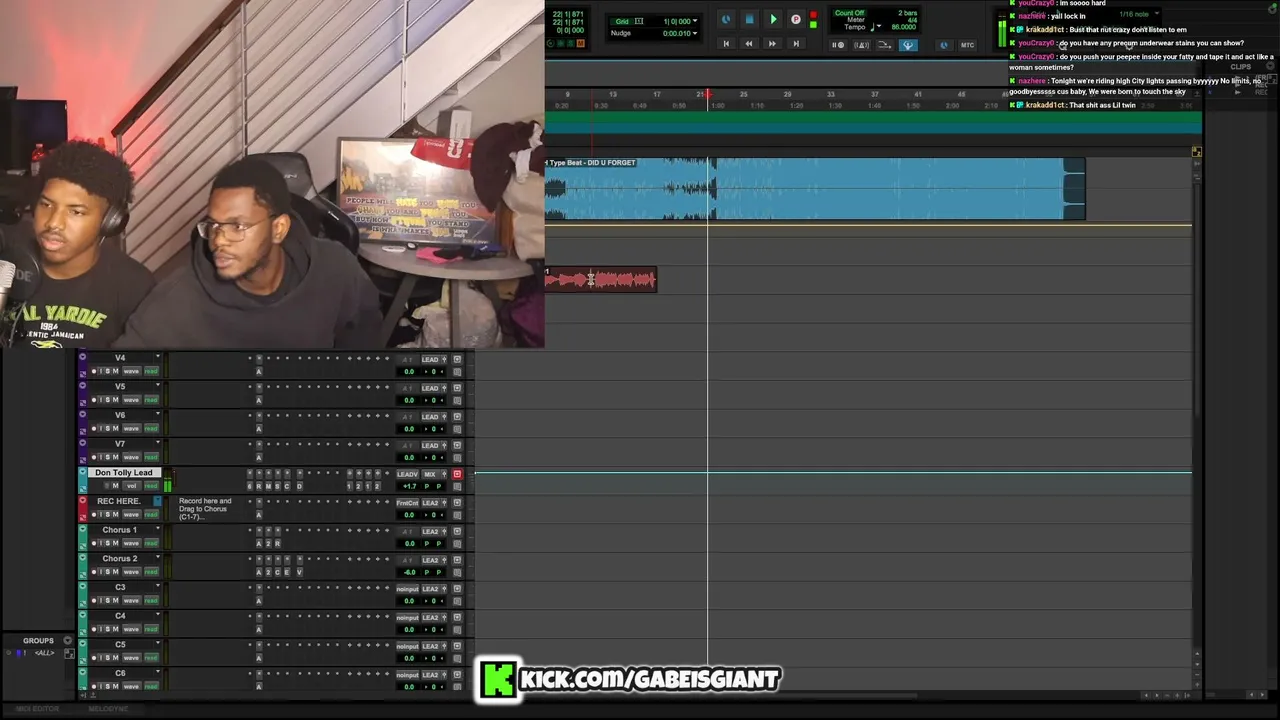This screenshot has width=1280, height=720.
Task: Mute the Don Tolly Lead track
Action: (x=115, y=486)
